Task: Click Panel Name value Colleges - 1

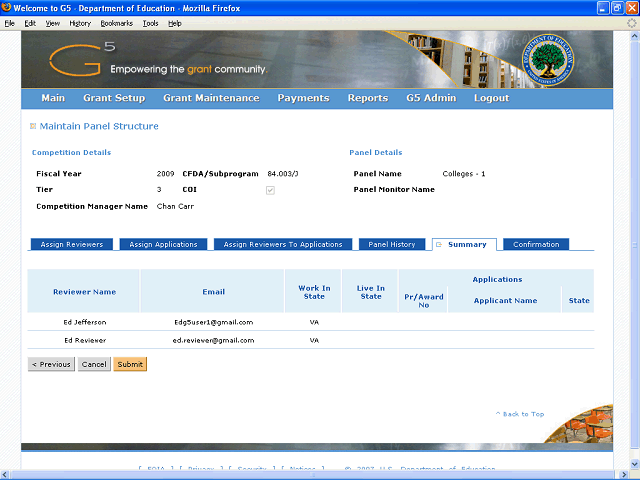Action: 464,174
